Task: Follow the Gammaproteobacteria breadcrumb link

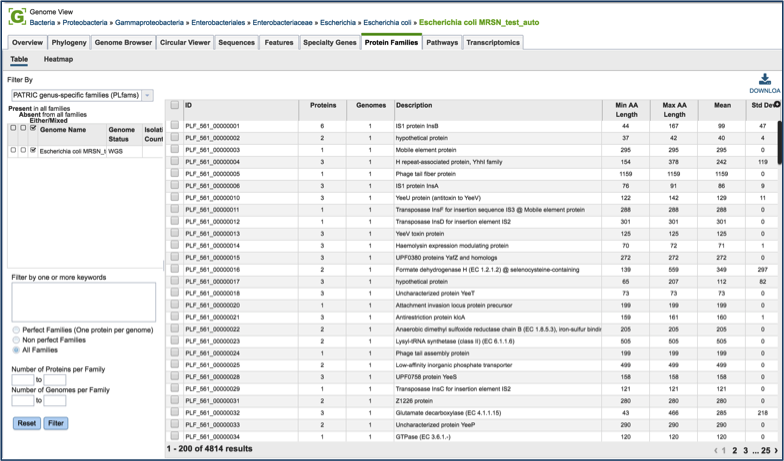Action: coord(150,22)
